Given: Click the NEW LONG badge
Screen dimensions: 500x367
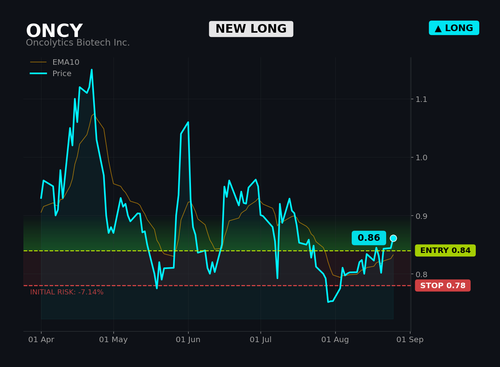Looking at the screenshot, I should point(251,29).
